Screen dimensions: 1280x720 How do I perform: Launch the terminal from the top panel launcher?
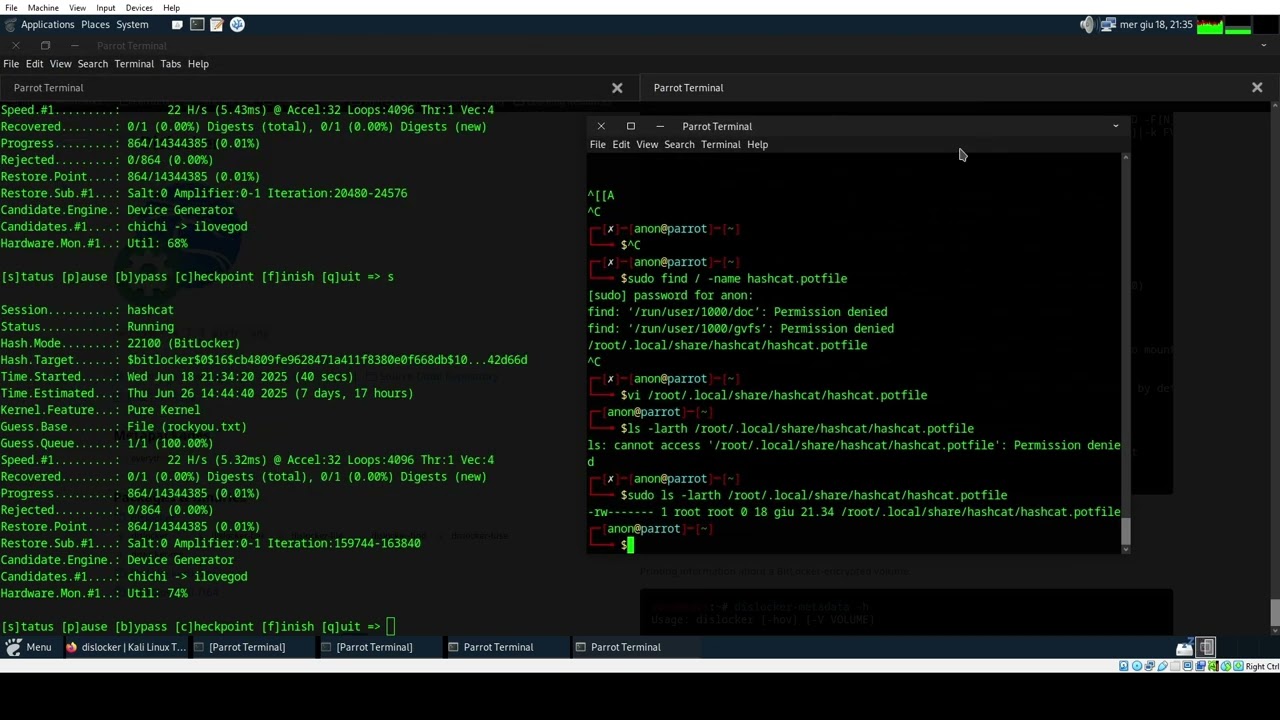click(197, 24)
